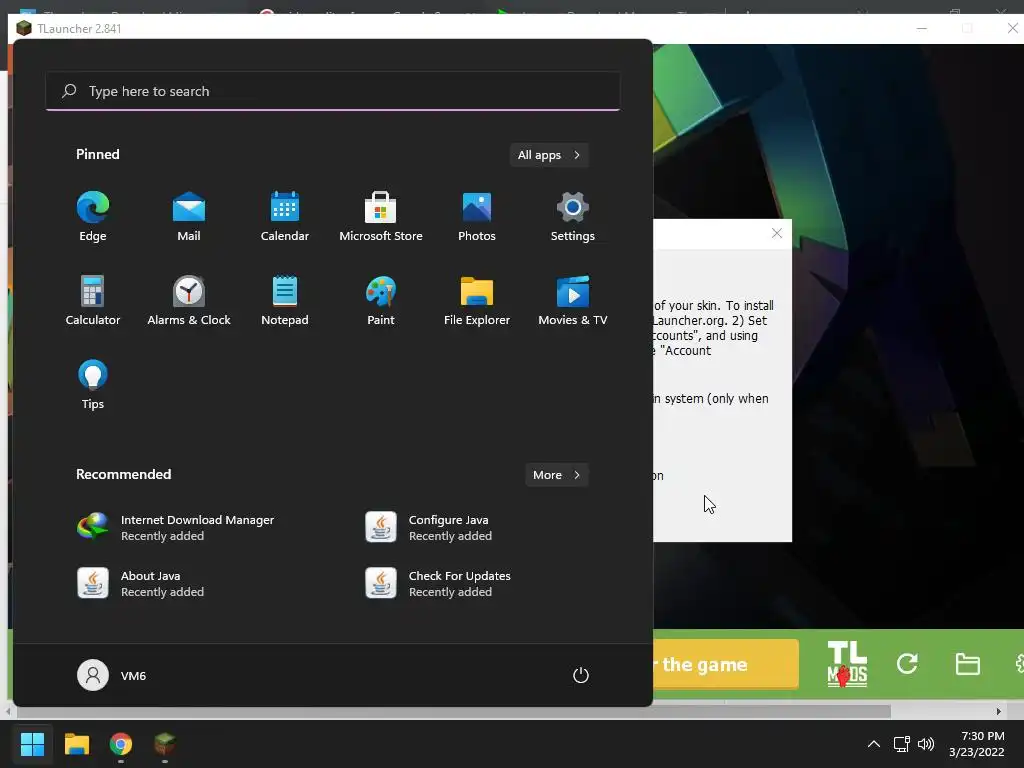Close the TLauncher info dialog
Screen dimensions: 1024x768
[x=776, y=233]
